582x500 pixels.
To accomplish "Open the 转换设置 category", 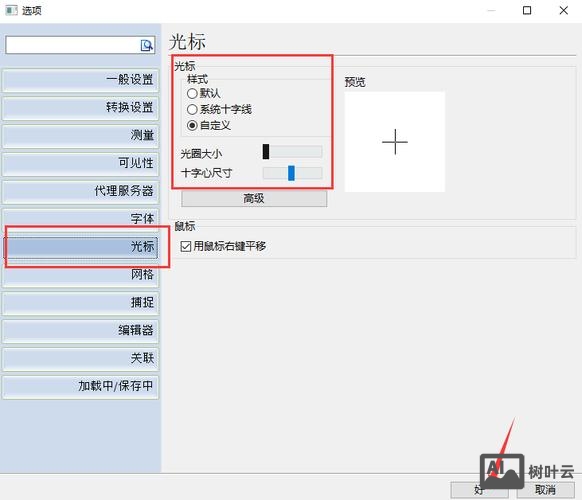I will 81,108.
